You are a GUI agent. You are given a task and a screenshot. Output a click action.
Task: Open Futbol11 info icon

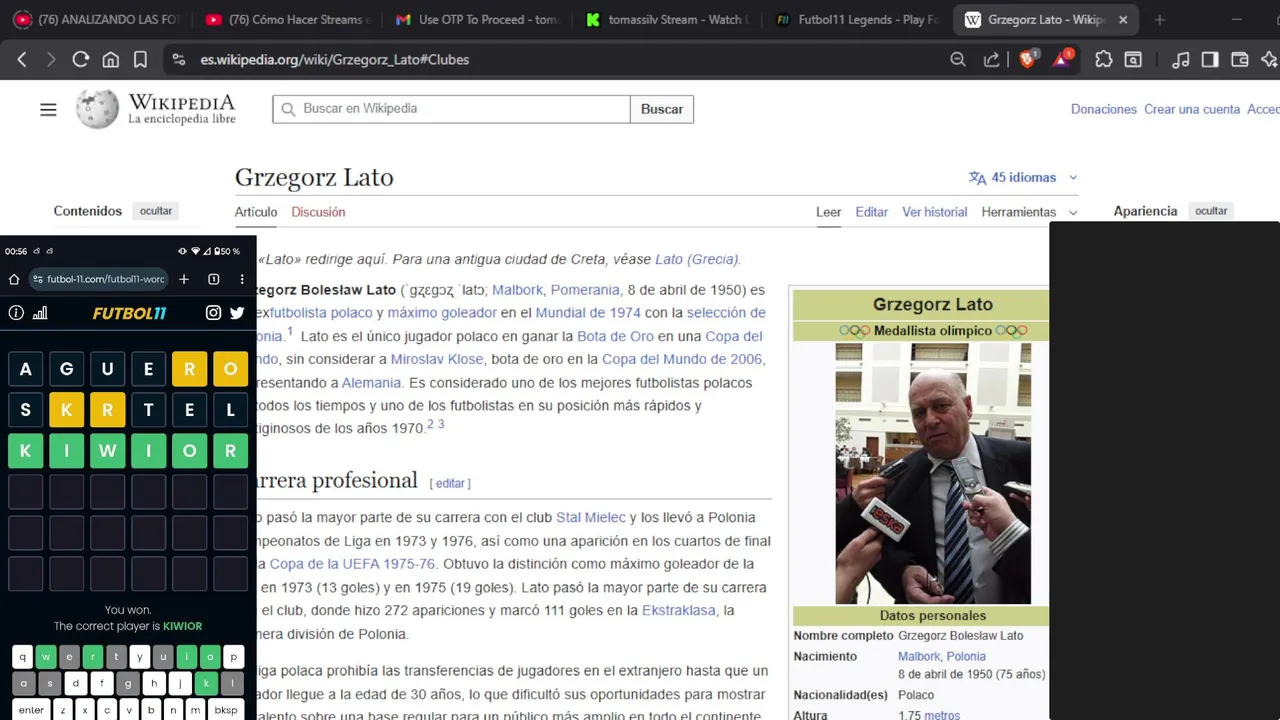(16, 313)
